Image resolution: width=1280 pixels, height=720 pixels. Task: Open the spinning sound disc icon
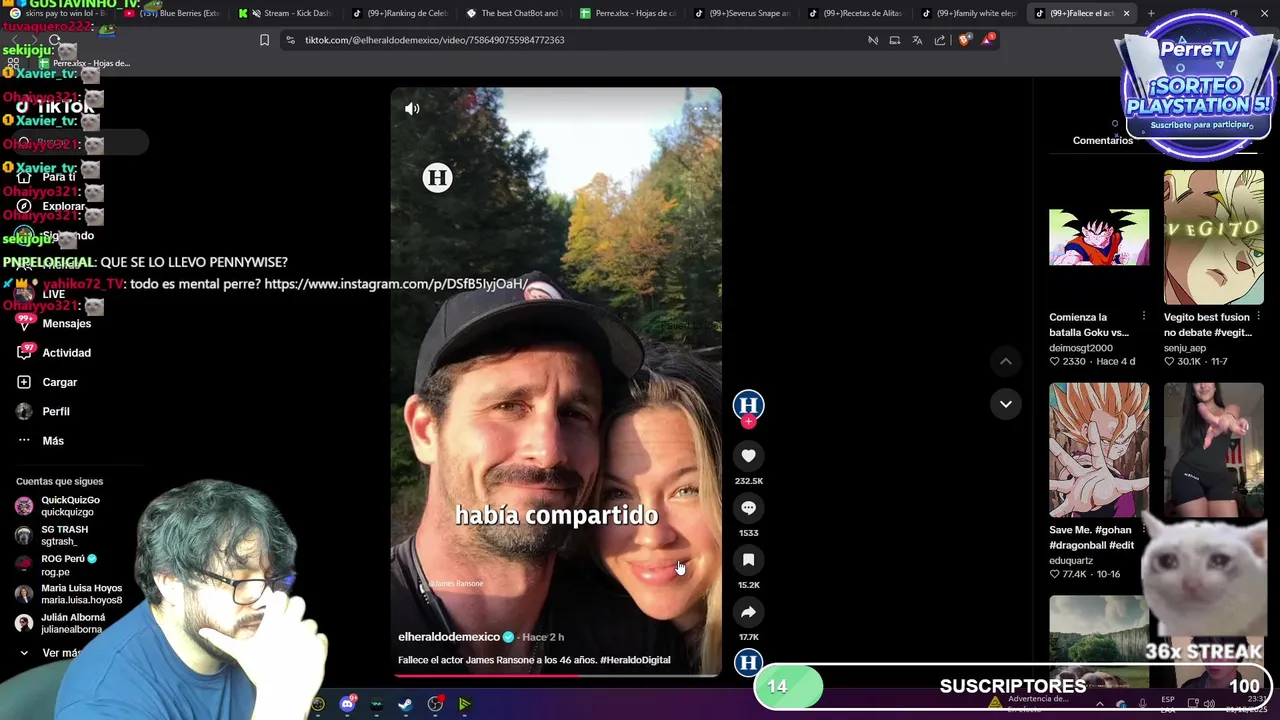748,662
